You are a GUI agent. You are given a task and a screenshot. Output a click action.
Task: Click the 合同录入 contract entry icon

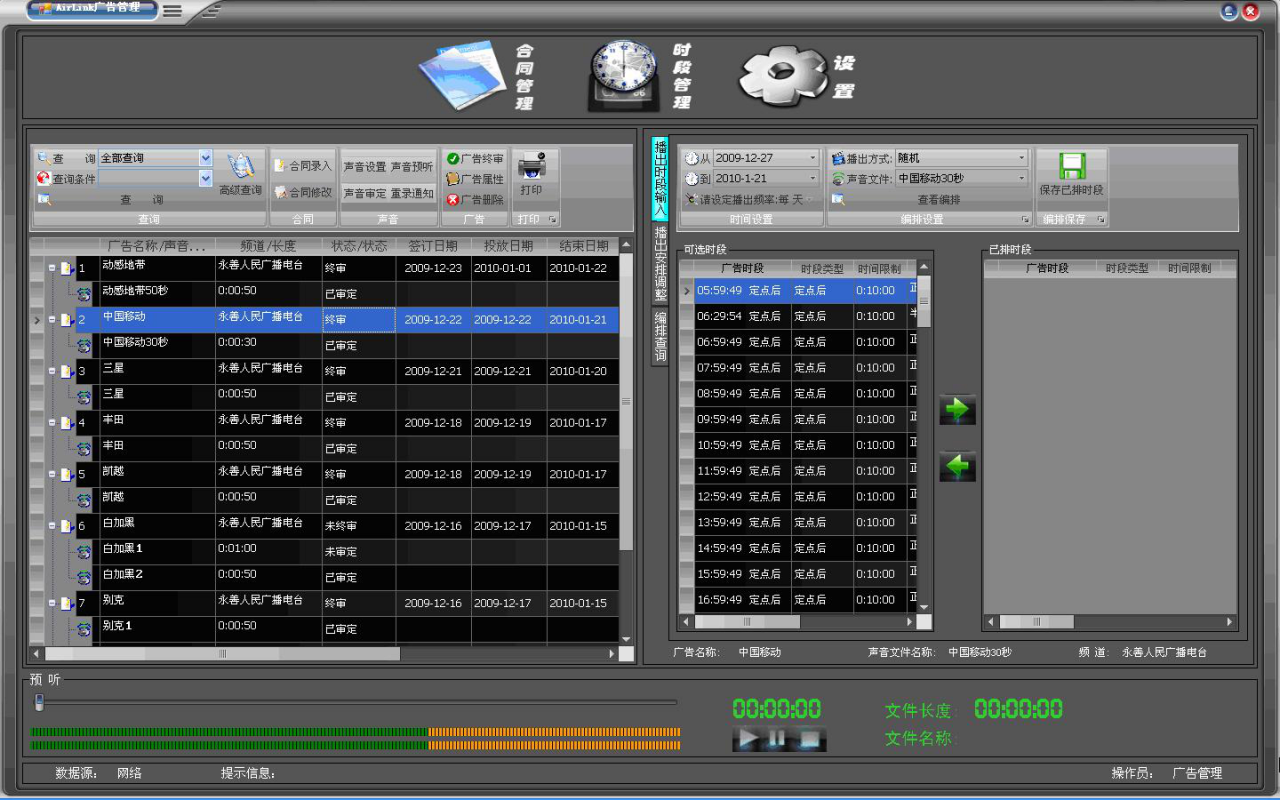point(280,166)
